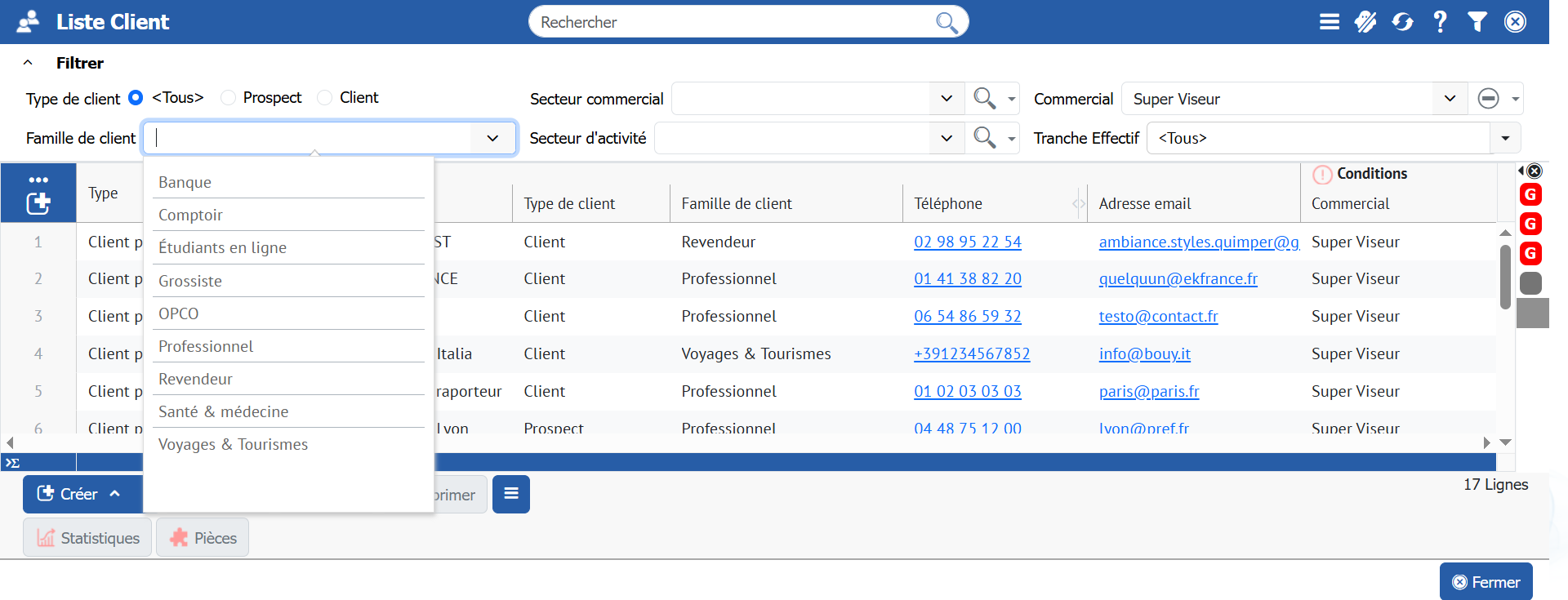
Task: Select the Client radio button
Action: (x=325, y=98)
